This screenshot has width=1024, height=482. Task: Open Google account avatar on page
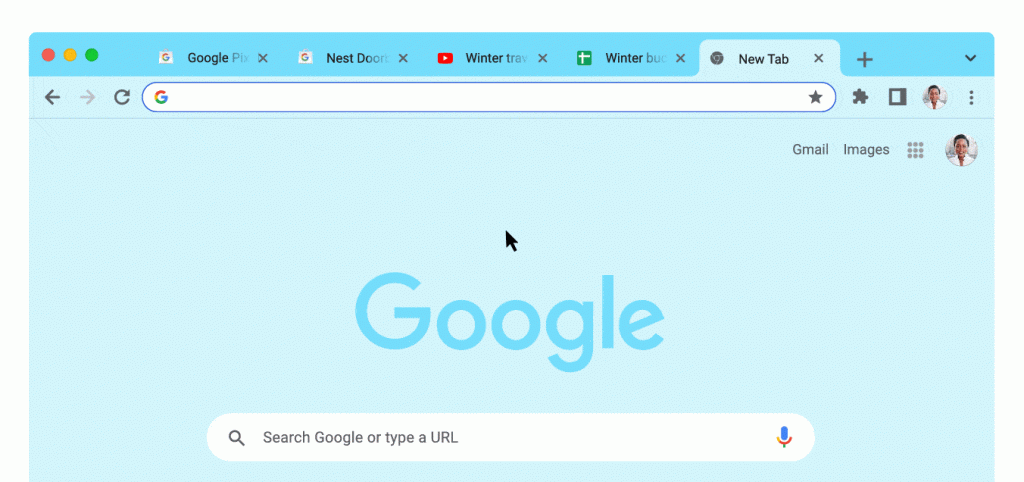coord(961,150)
